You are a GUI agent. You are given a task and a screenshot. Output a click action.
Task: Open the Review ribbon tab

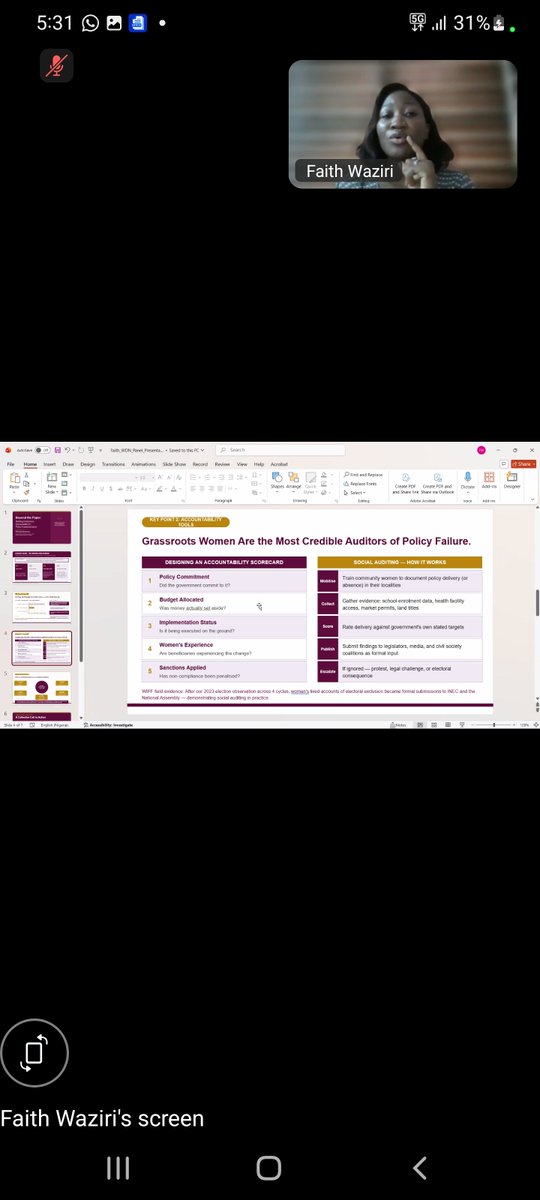coord(222,464)
